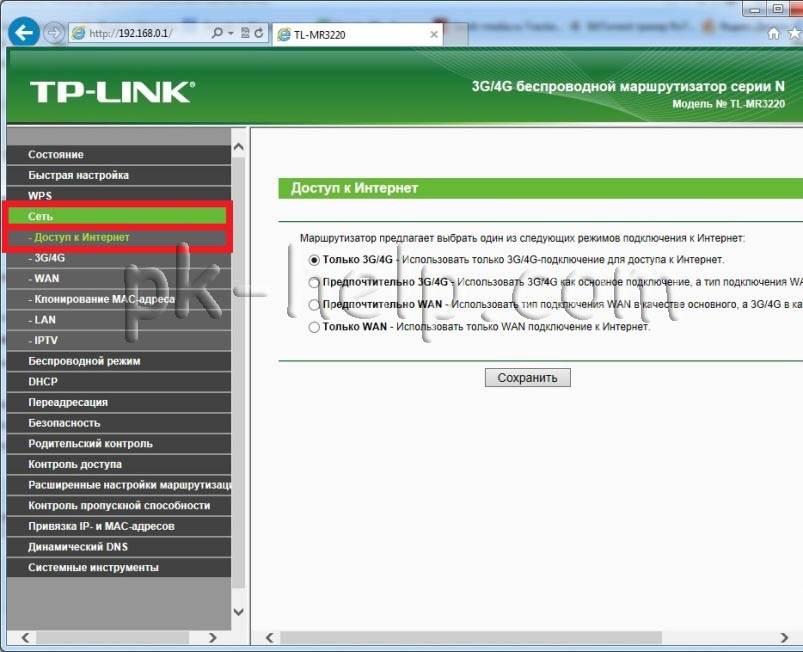Click the "Модель № TL-MR3220" header text
The height and width of the screenshot is (652, 803).
728,104
